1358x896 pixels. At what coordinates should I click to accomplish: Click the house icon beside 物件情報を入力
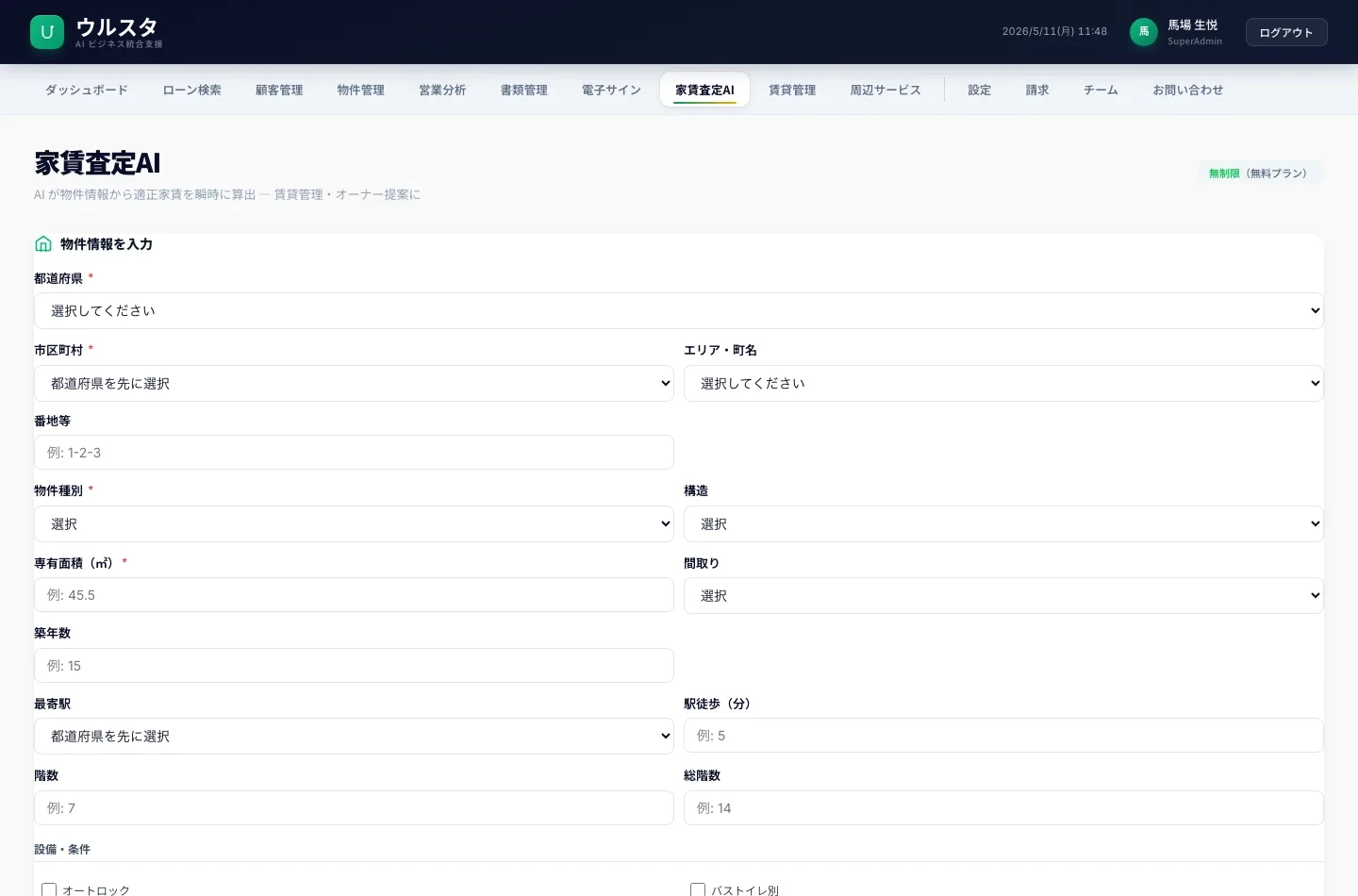click(x=43, y=244)
